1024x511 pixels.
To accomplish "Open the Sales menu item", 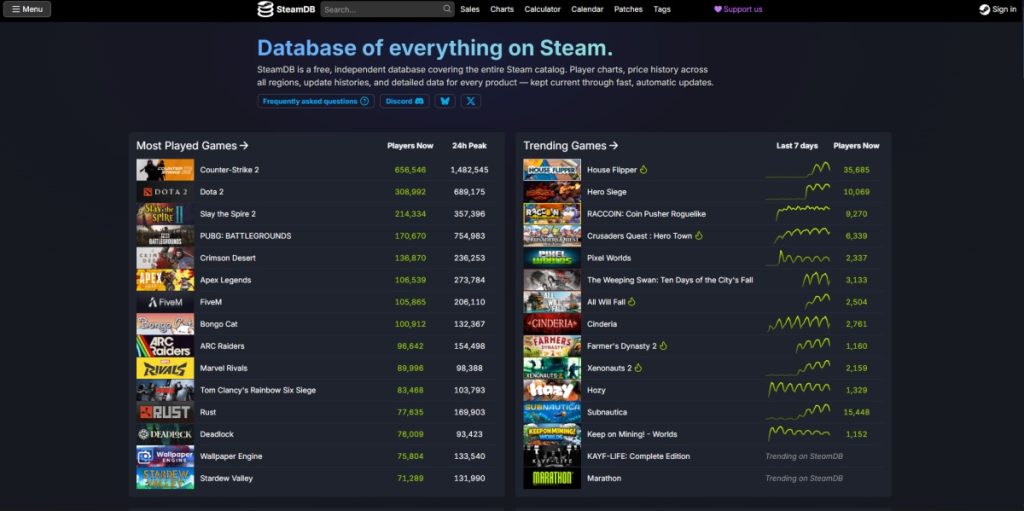I will coord(470,9).
